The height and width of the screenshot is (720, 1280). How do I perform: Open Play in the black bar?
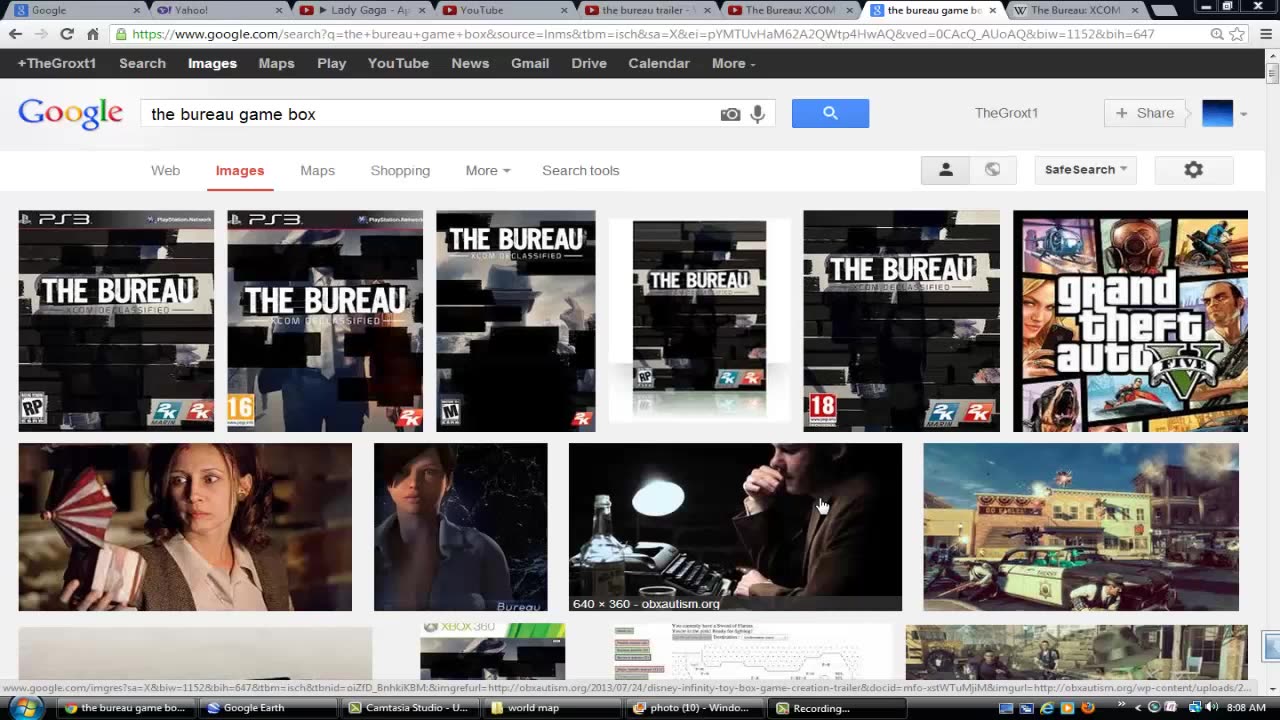(x=331, y=63)
